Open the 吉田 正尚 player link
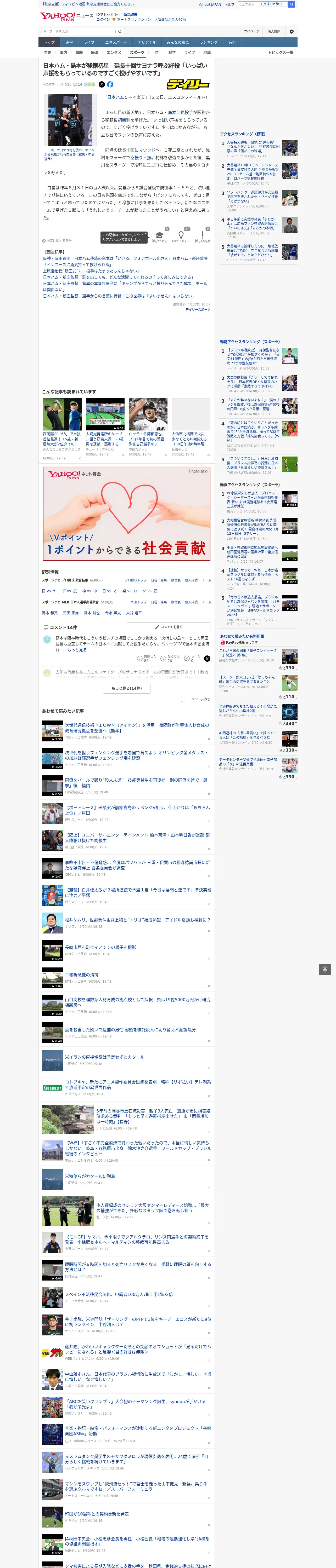The image size is (336, 1568). pyautogui.click(x=71, y=613)
